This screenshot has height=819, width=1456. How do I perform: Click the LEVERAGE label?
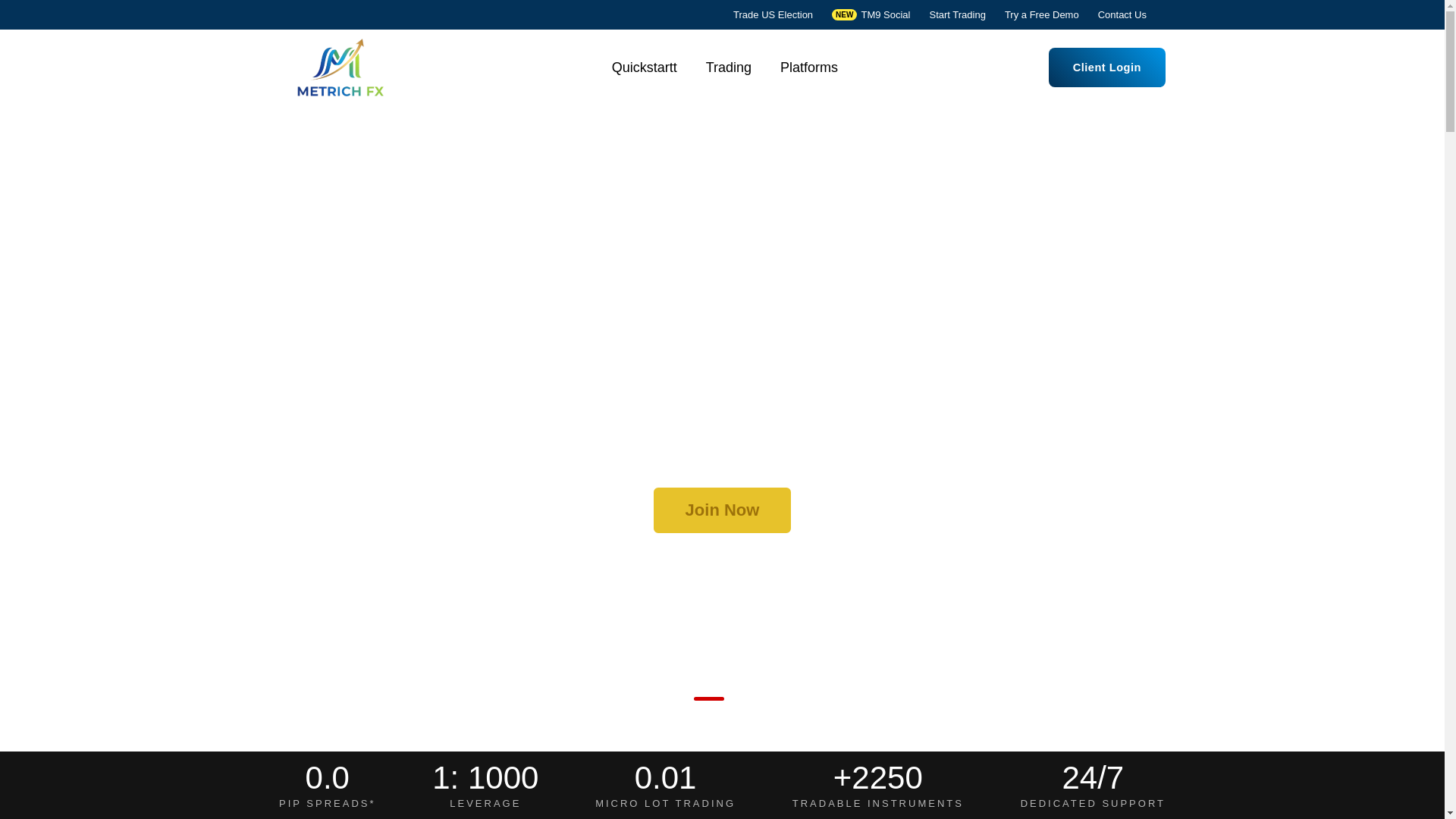click(x=485, y=804)
